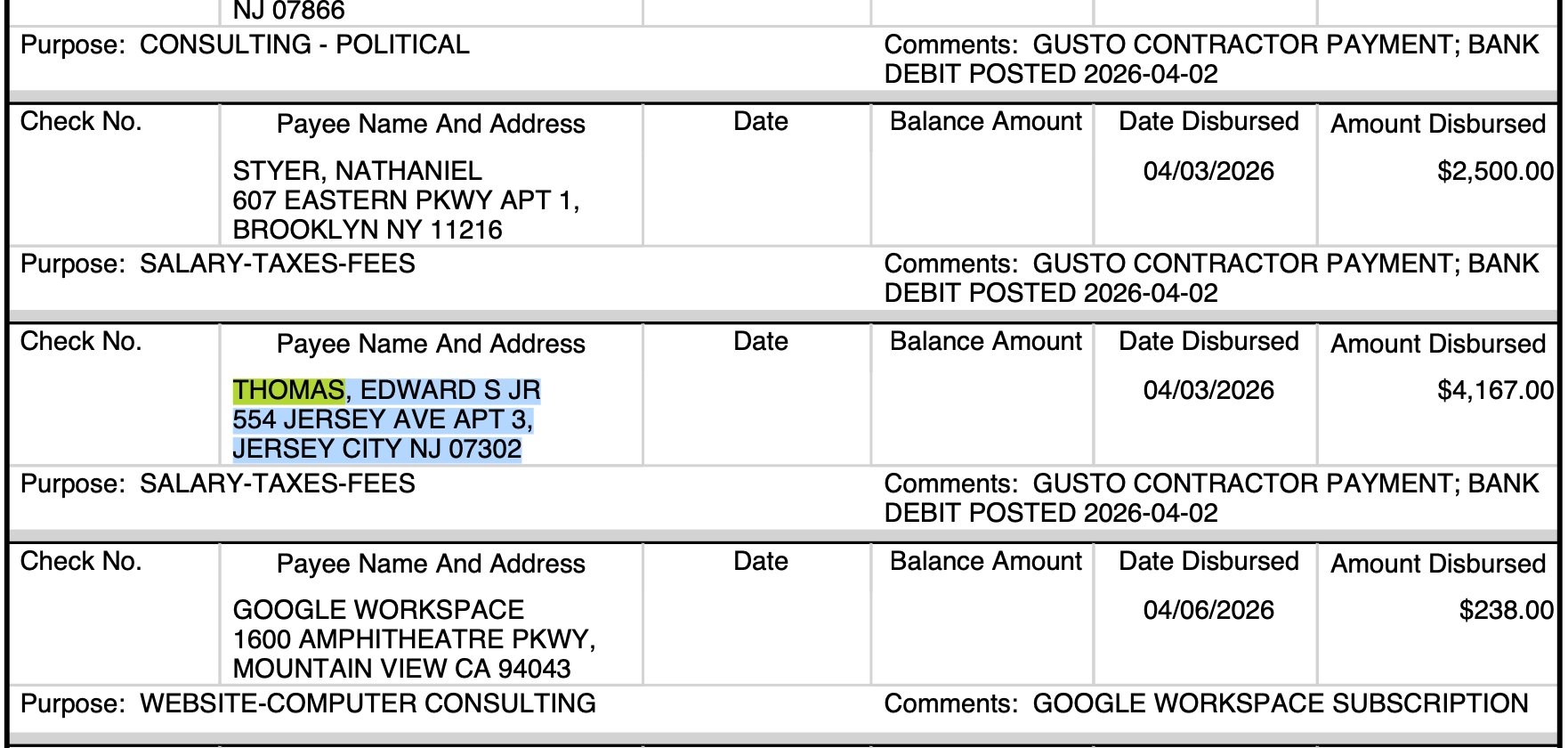Click the 04/06/2026 date disbursed
The height and width of the screenshot is (748, 1568).
click(1208, 610)
